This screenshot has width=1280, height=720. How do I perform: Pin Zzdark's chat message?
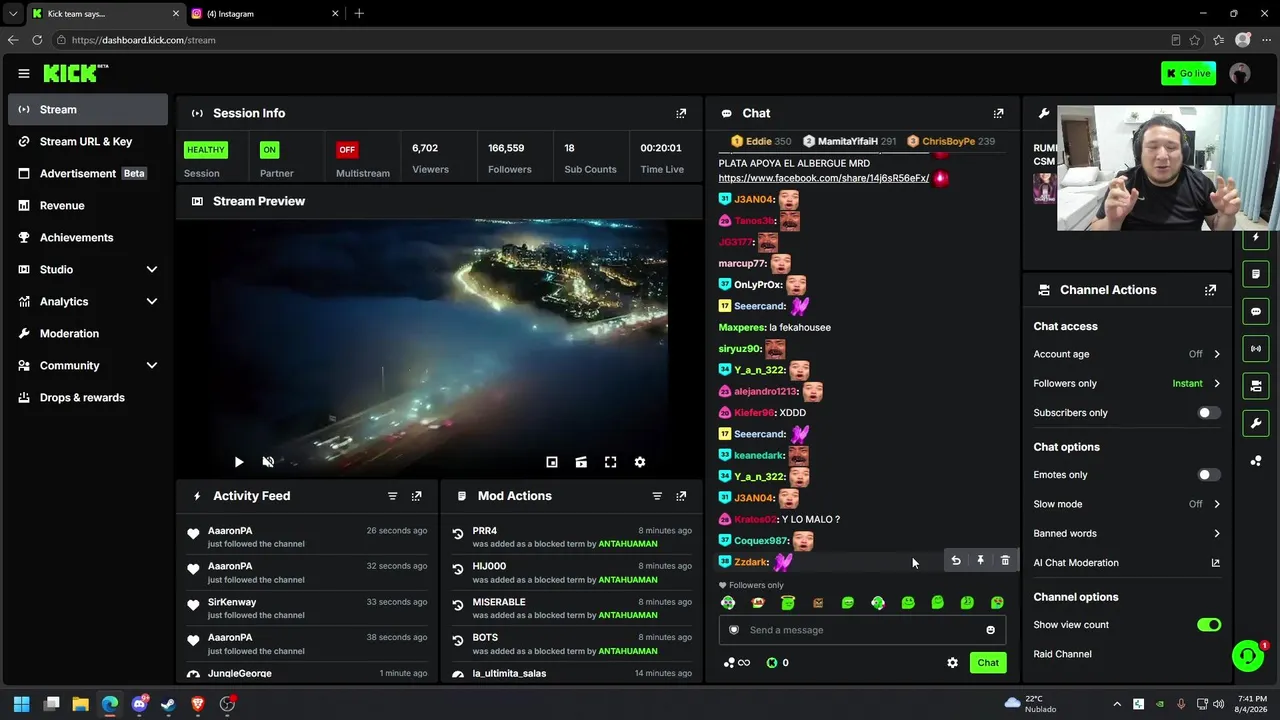pyautogui.click(x=980, y=561)
